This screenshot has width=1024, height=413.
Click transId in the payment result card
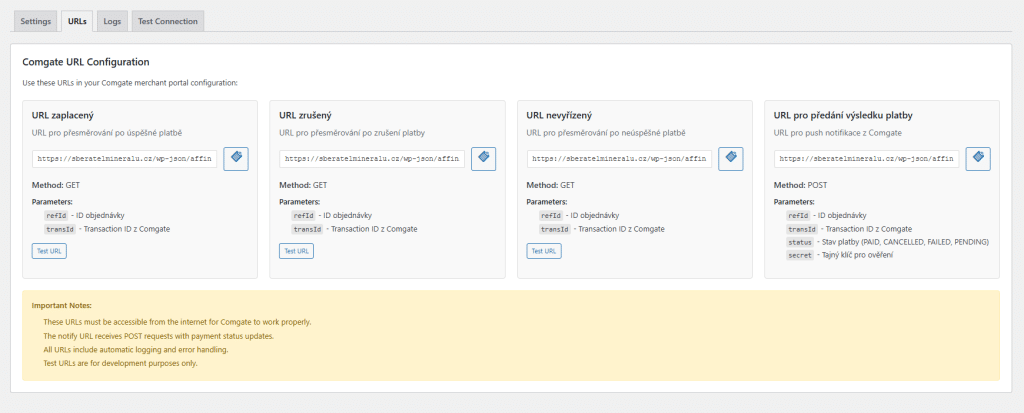point(803,229)
